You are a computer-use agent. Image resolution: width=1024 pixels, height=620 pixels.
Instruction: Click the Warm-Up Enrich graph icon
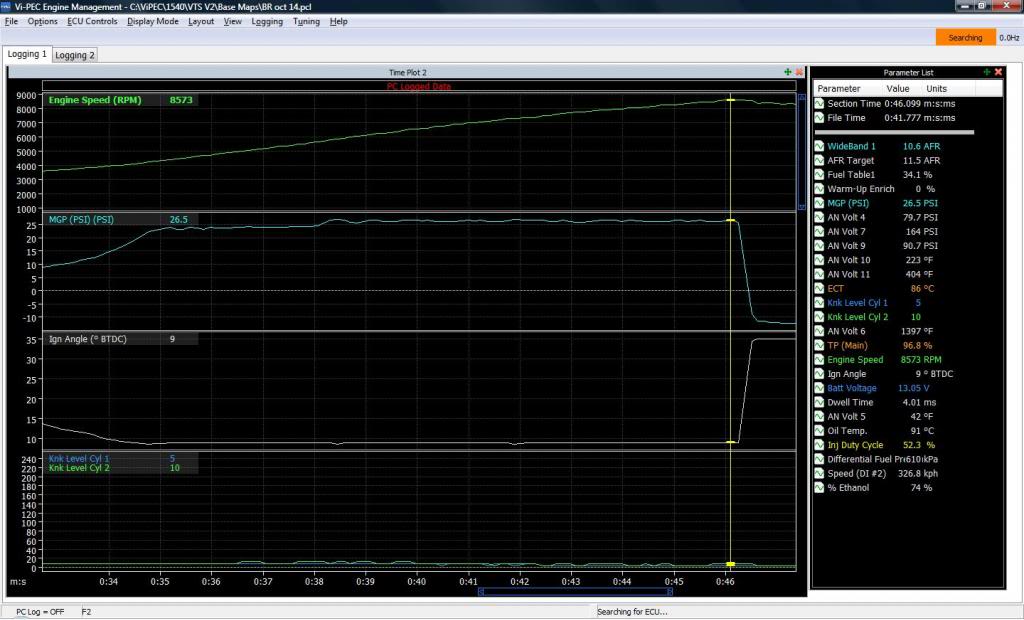[x=819, y=189]
